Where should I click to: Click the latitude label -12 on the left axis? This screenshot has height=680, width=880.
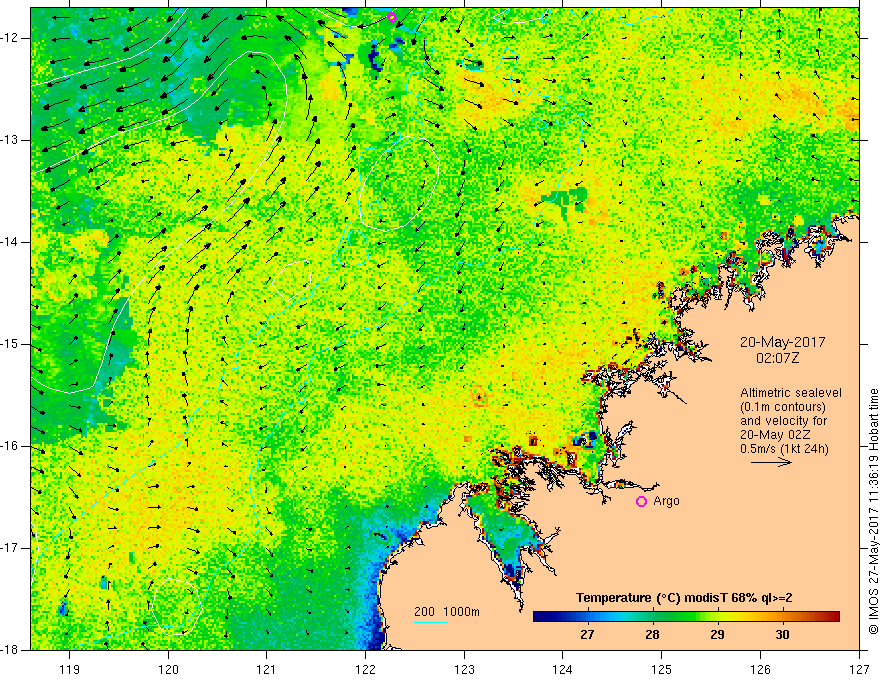(12, 38)
